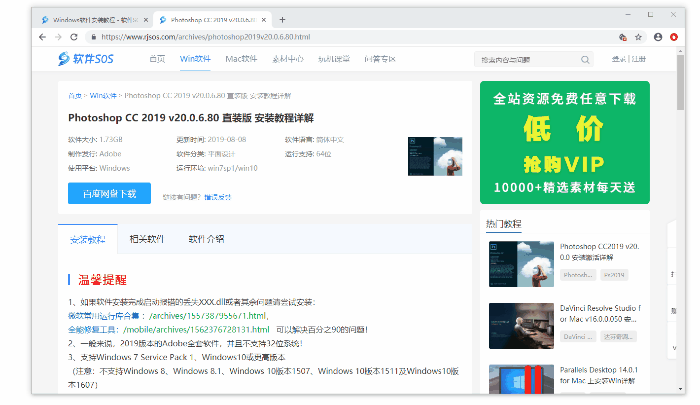The width and height of the screenshot is (700, 405).
Task: Click the Photosh... tag under first tutorial
Action: click(578, 275)
